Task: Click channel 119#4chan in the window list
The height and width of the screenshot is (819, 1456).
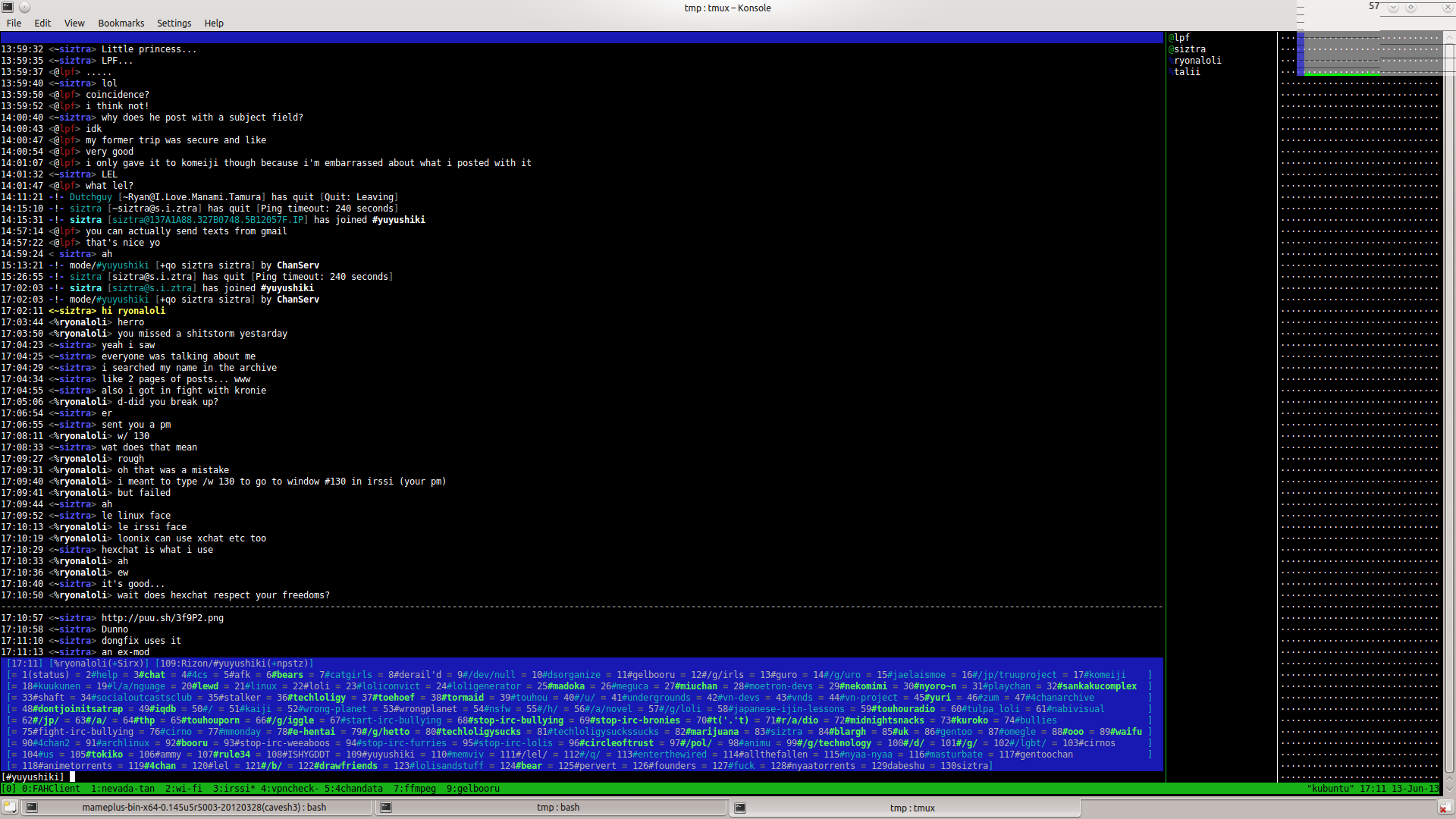Action: [152, 766]
